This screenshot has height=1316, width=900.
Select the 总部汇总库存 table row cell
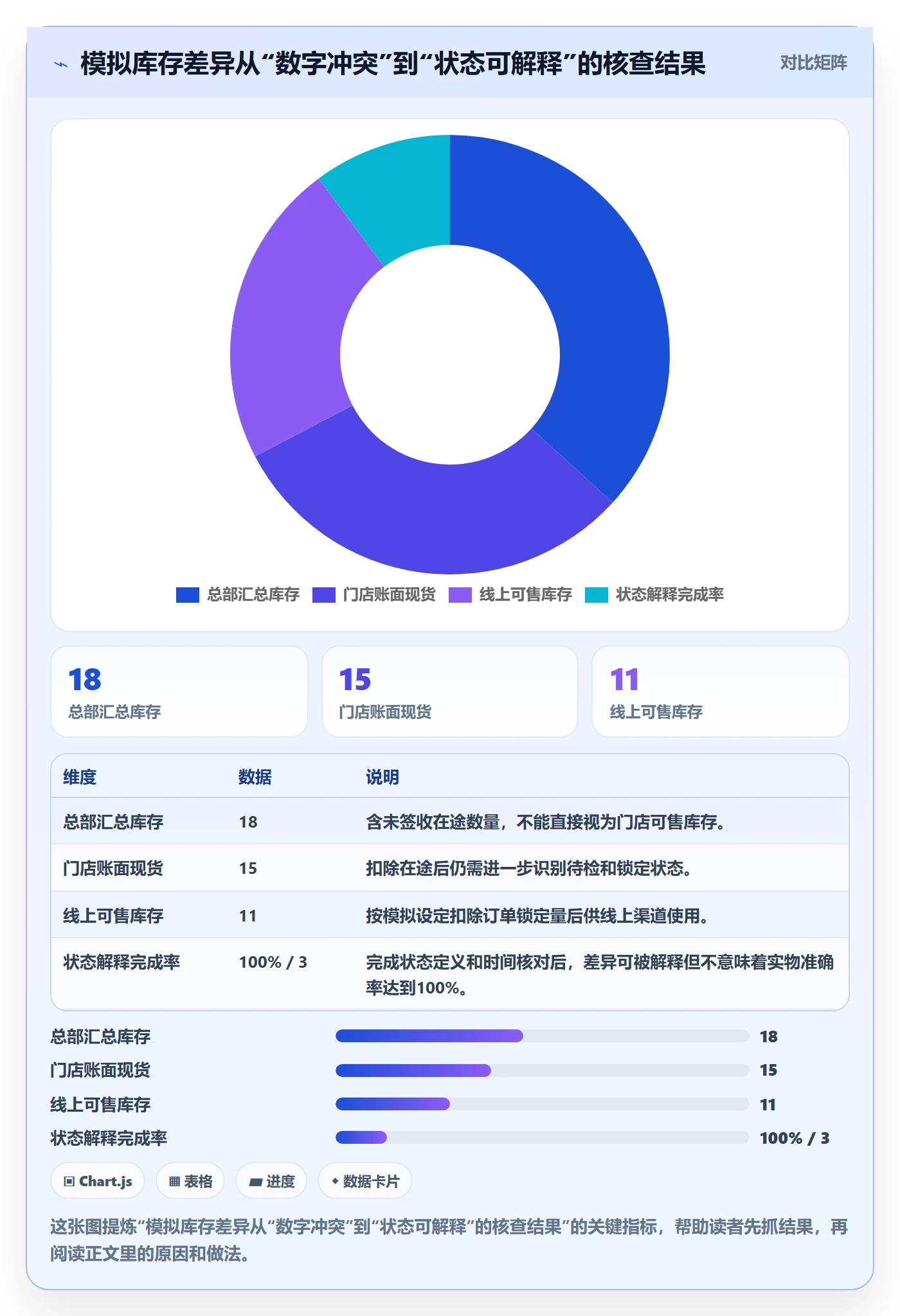113,822
